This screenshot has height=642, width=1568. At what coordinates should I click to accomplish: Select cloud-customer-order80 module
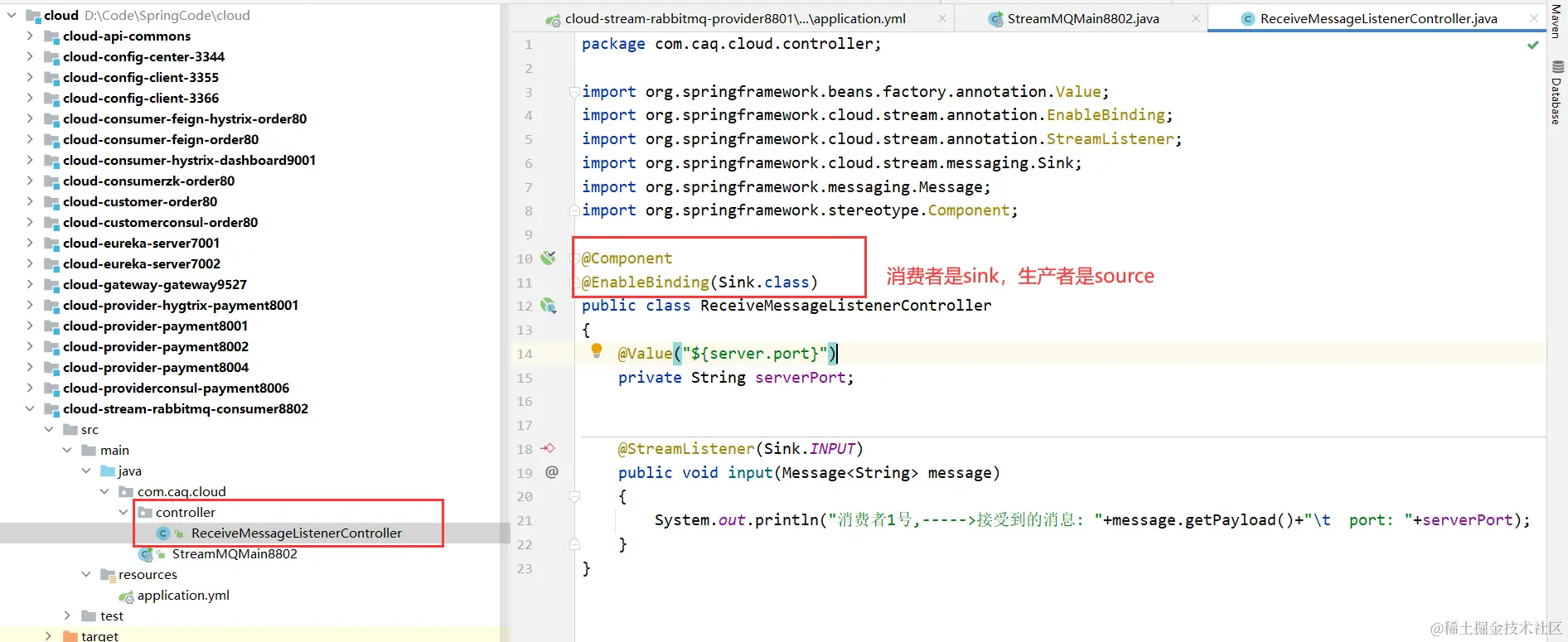click(x=140, y=201)
